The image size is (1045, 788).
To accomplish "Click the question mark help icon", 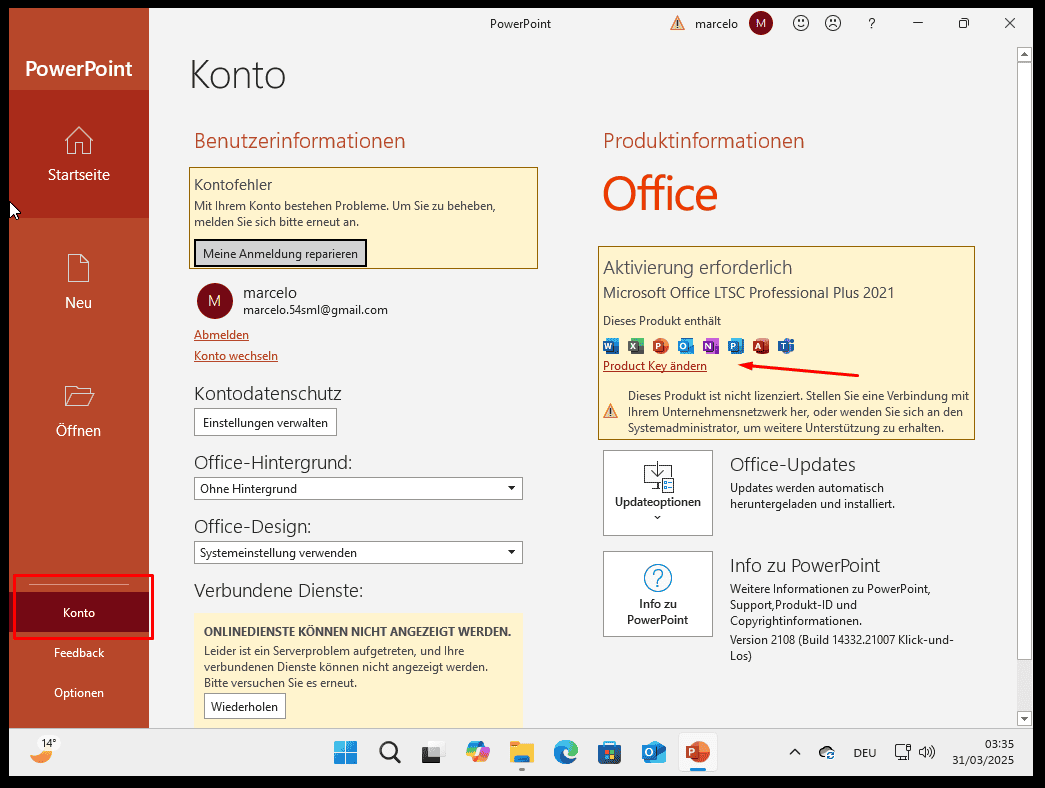I will [872, 23].
